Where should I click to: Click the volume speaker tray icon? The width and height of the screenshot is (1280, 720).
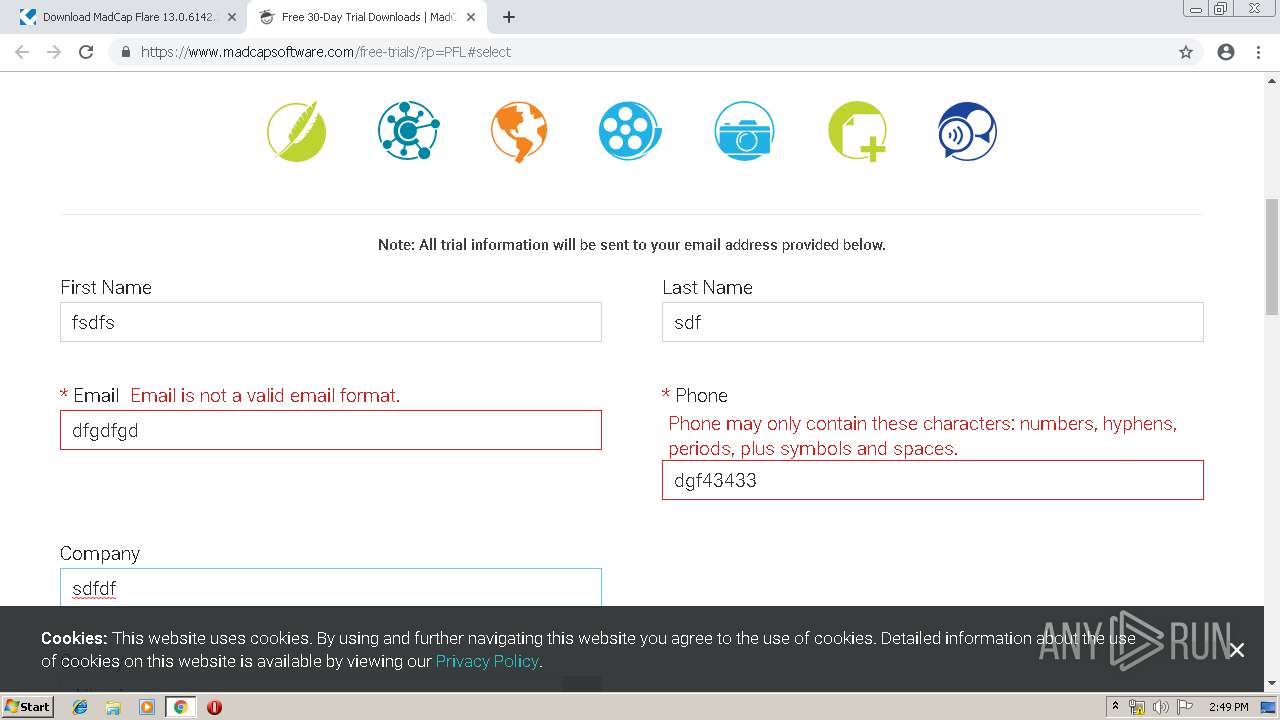point(1160,707)
